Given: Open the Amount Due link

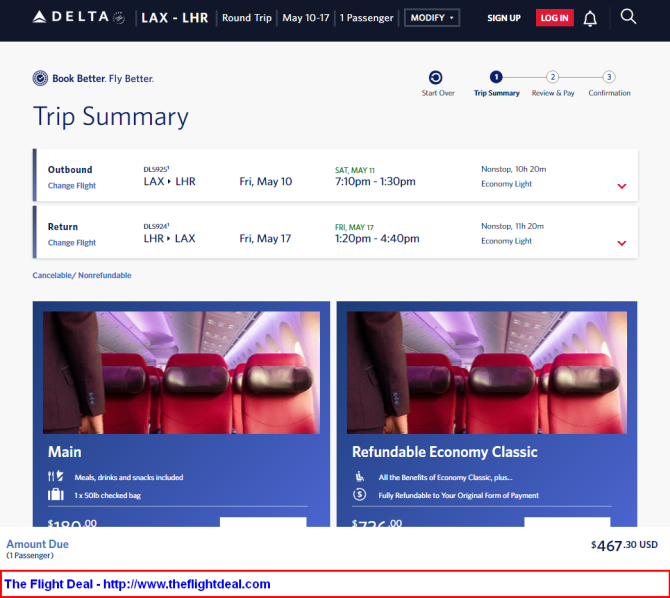Looking at the screenshot, I should 38,544.
